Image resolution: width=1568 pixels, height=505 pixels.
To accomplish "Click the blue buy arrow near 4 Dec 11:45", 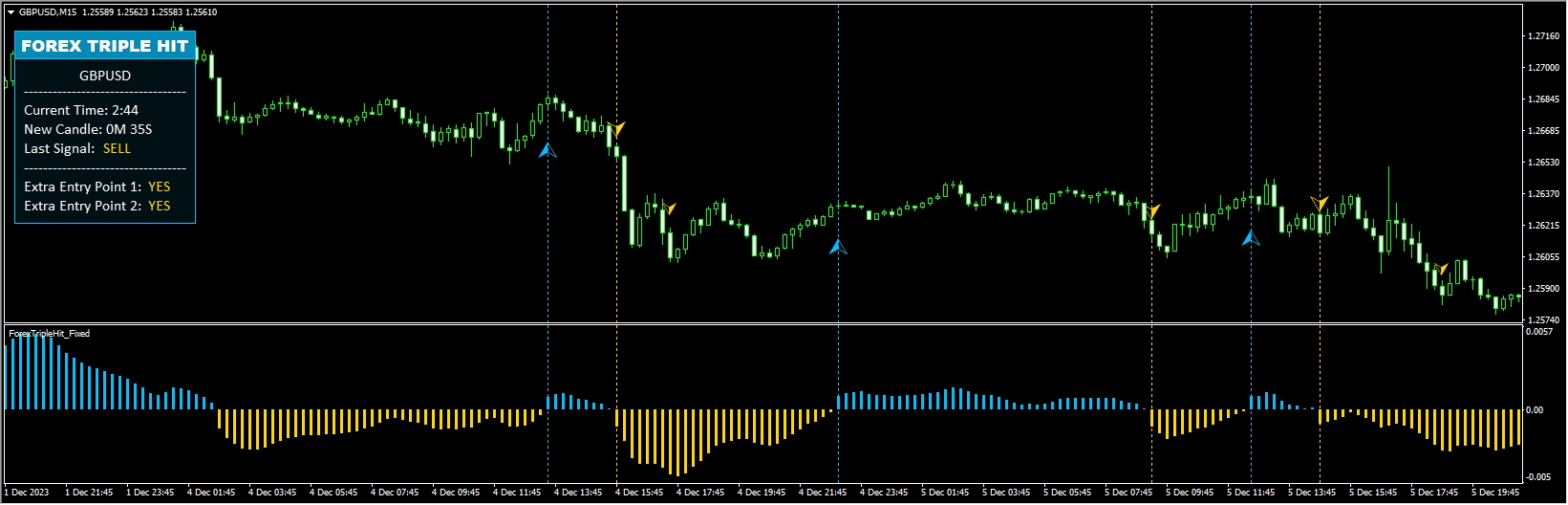I will click(x=548, y=150).
